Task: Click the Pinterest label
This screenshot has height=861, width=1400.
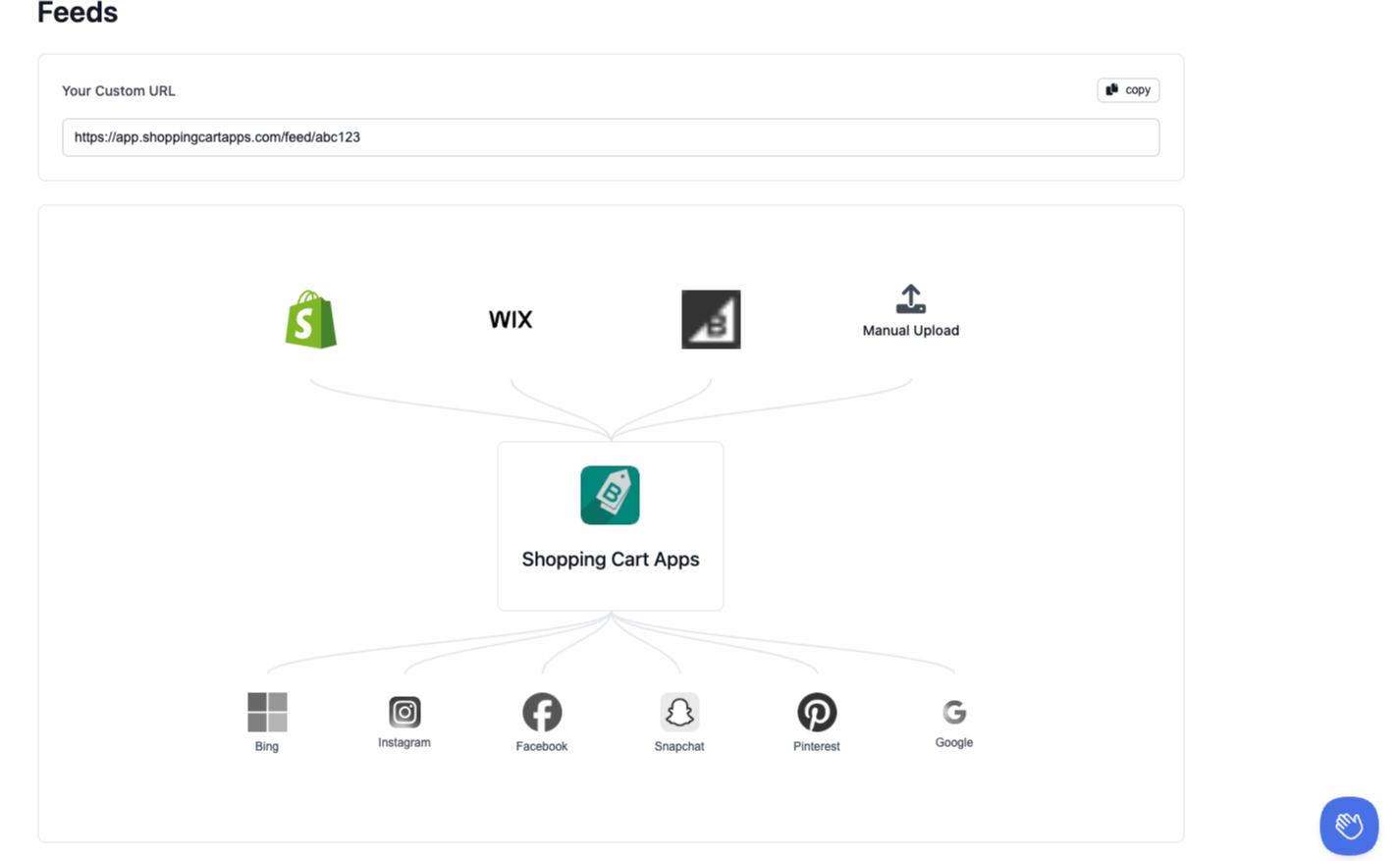Action: (817, 746)
